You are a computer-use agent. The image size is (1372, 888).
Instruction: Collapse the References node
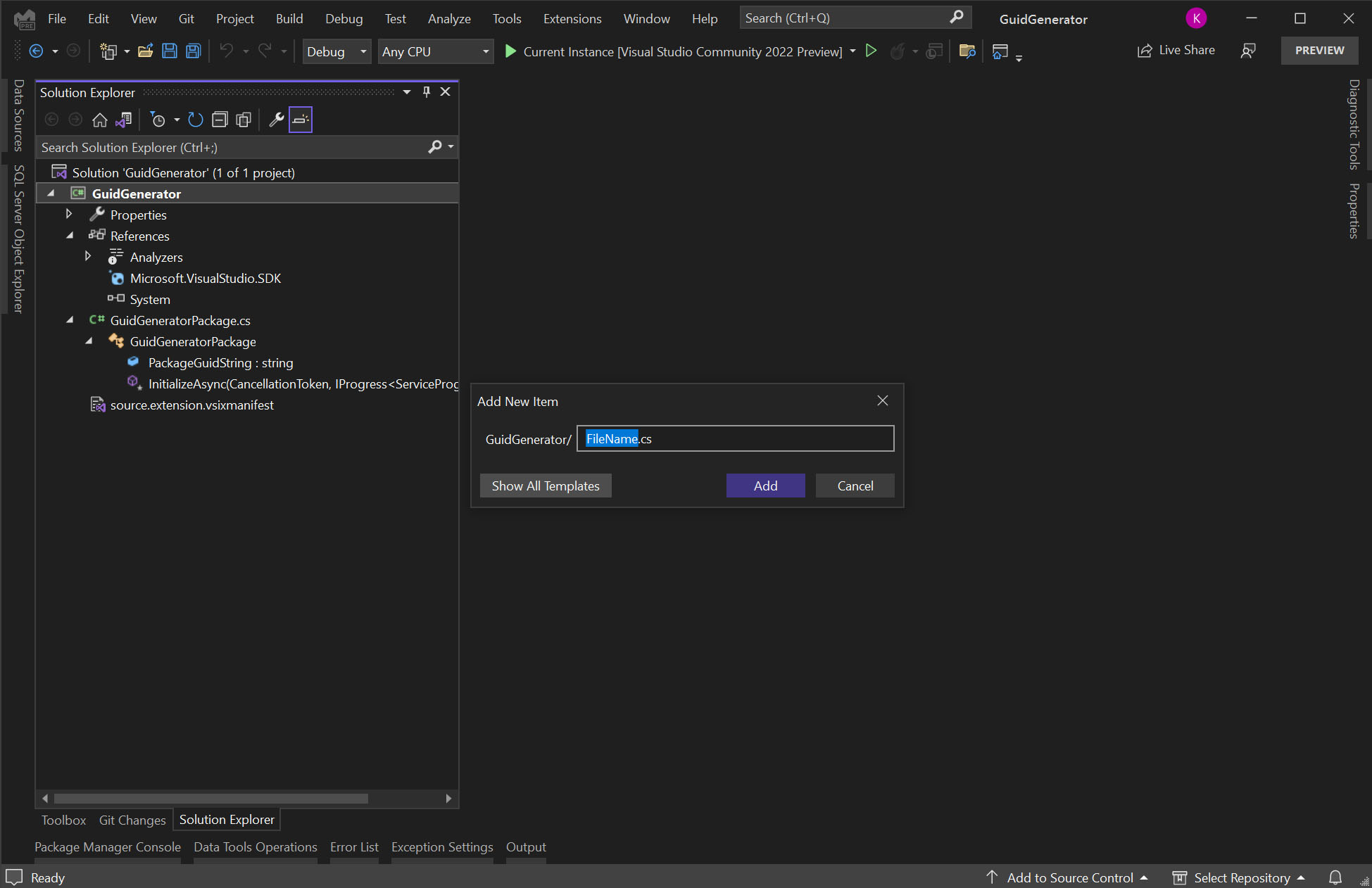(x=70, y=236)
